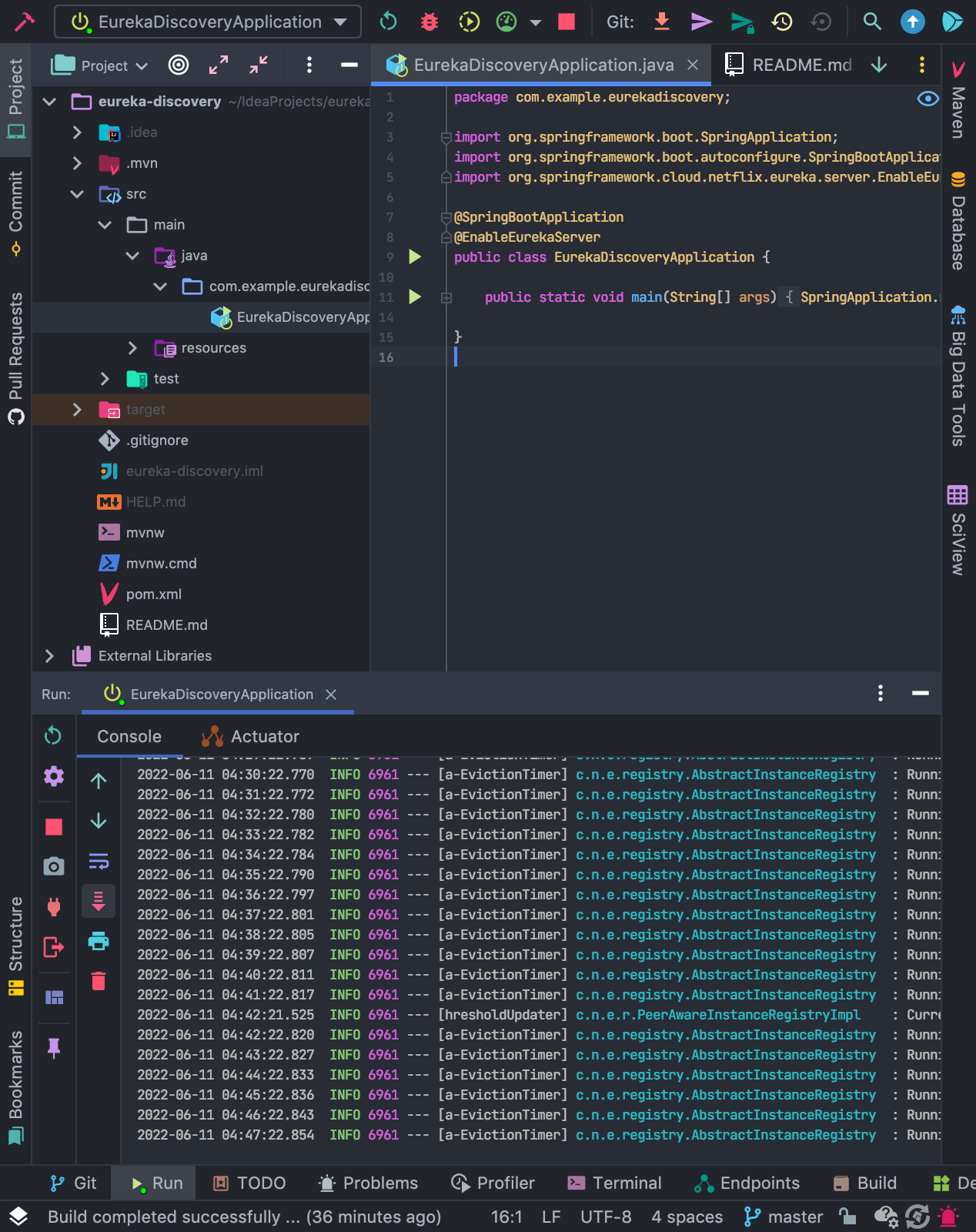This screenshot has height=1232, width=976.
Task: Toggle the Pull Requests tool window
Action: click(15, 358)
